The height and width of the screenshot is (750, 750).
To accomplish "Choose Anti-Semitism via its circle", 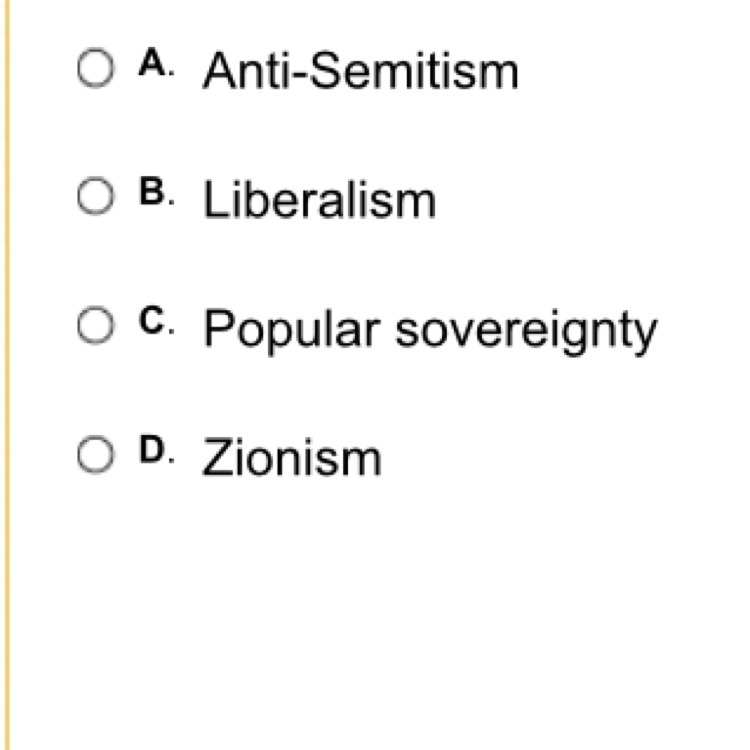I will pyautogui.click(x=96, y=67).
